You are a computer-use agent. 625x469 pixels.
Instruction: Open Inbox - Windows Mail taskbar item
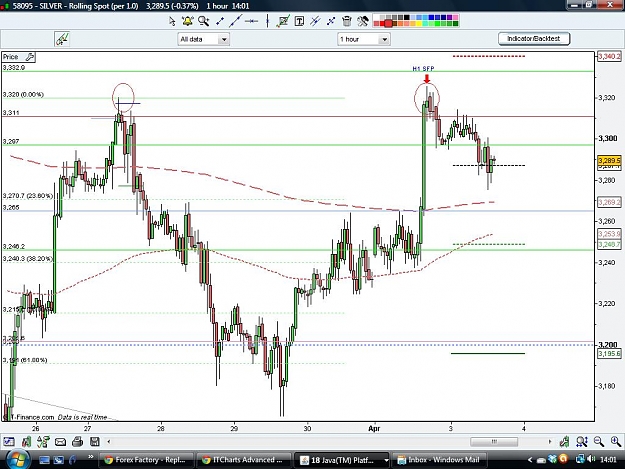tap(440, 460)
